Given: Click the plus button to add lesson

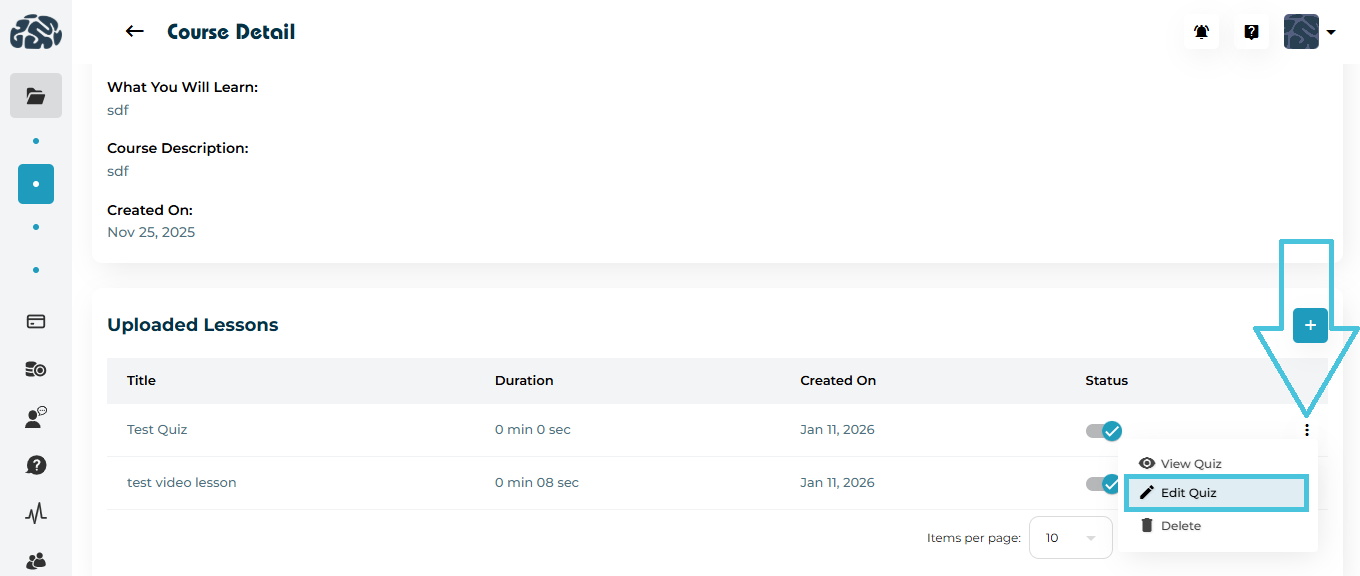Looking at the screenshot, I should click(x=1310, y=325).
